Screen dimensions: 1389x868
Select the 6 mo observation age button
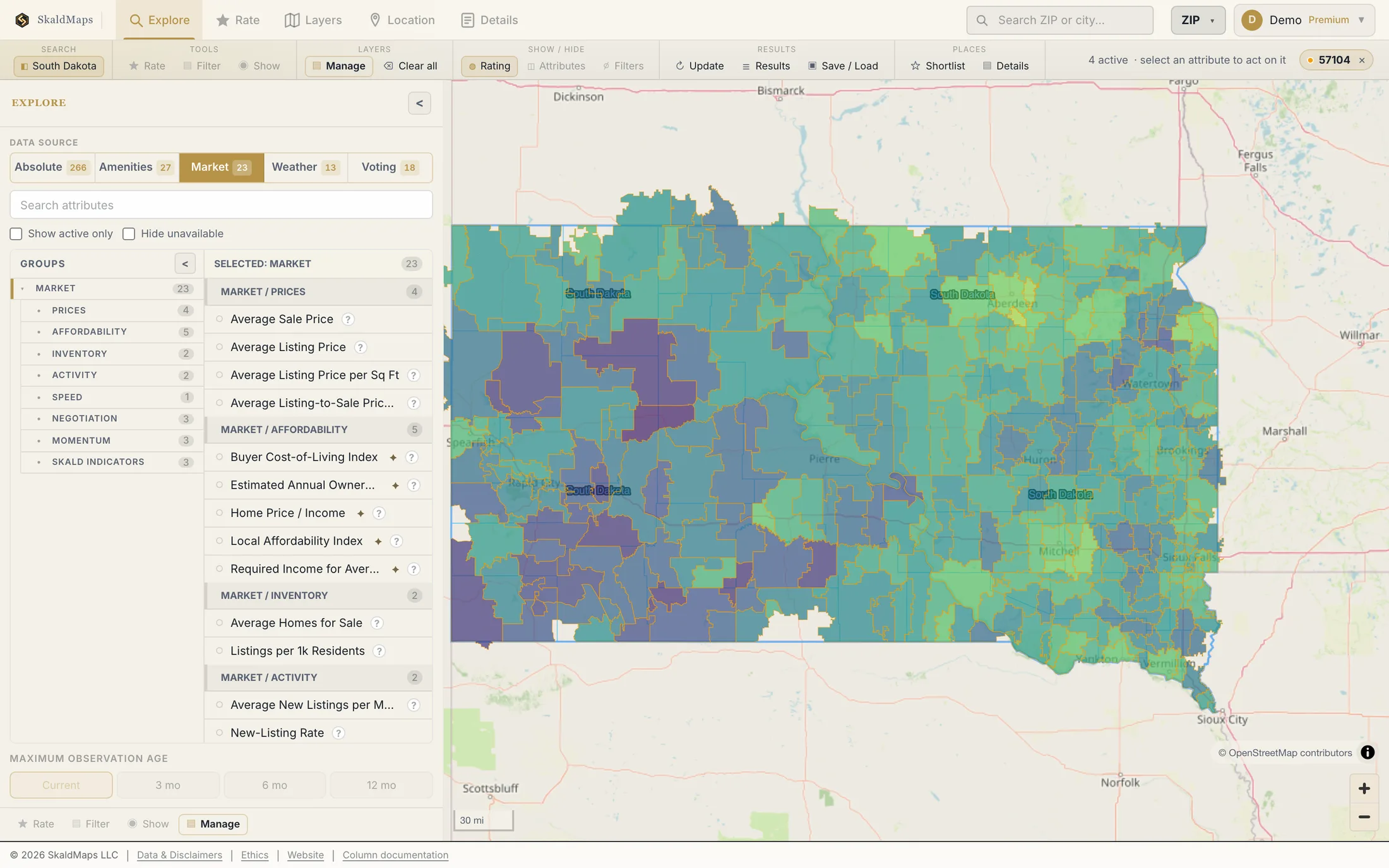275,785
